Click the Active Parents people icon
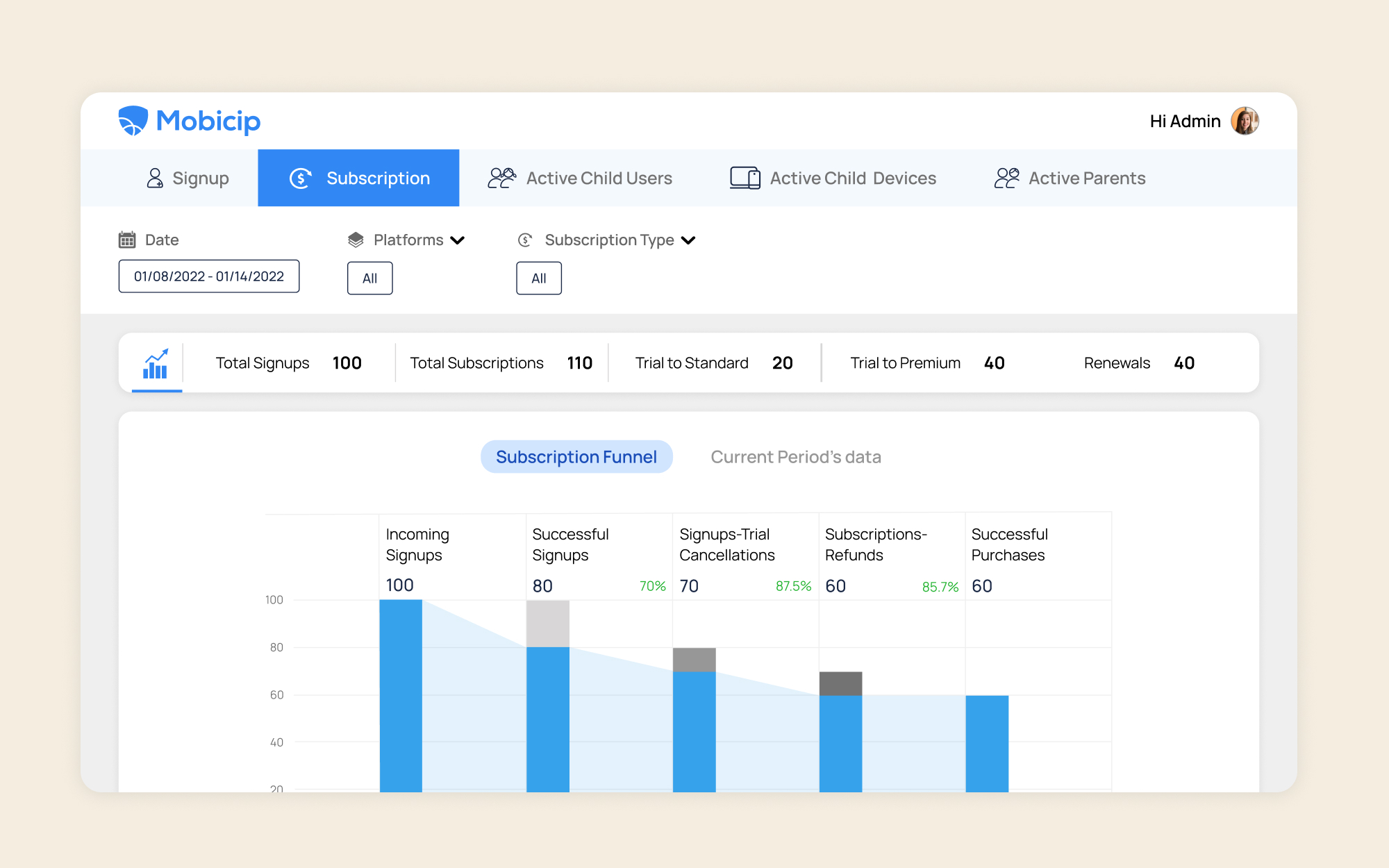Viewport: 1389px width, 868px height. pos(1006,178)
